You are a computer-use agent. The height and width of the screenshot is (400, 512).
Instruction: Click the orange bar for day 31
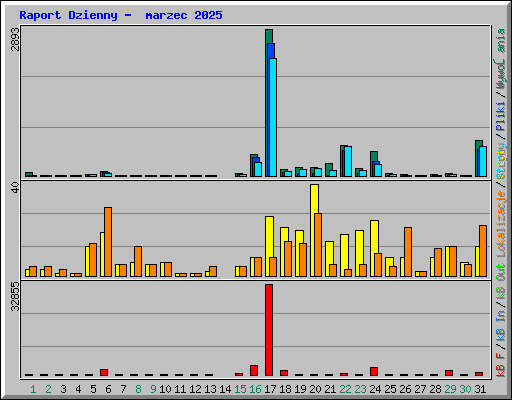[483, 251]
